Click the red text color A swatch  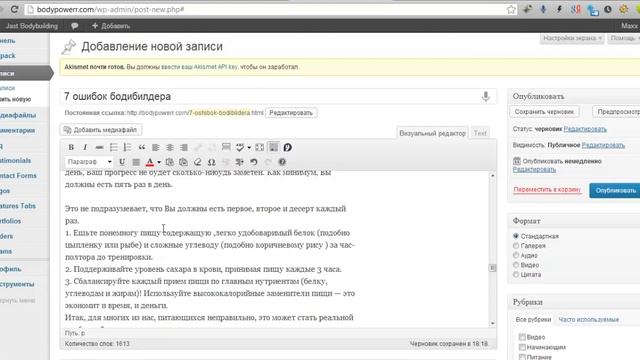[x=150, y=162]
